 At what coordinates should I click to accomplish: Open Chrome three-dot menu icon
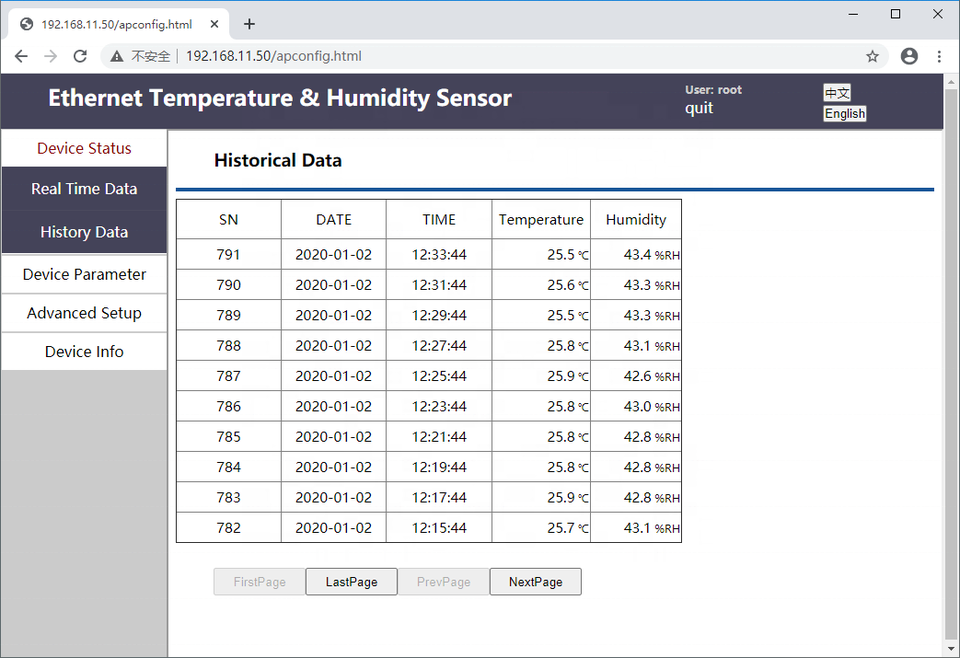pos(939,56)
